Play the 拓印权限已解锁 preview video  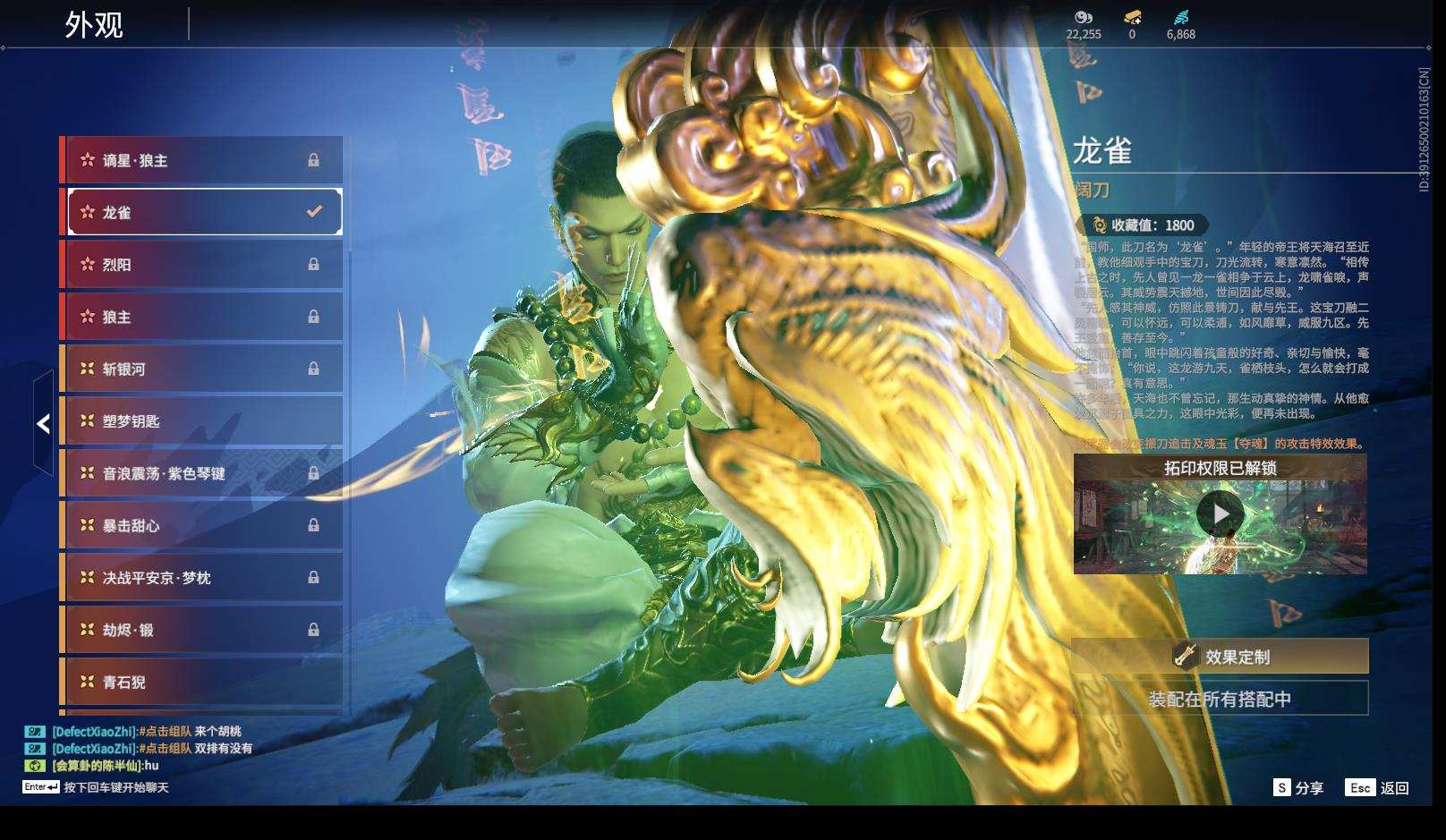1222,512
